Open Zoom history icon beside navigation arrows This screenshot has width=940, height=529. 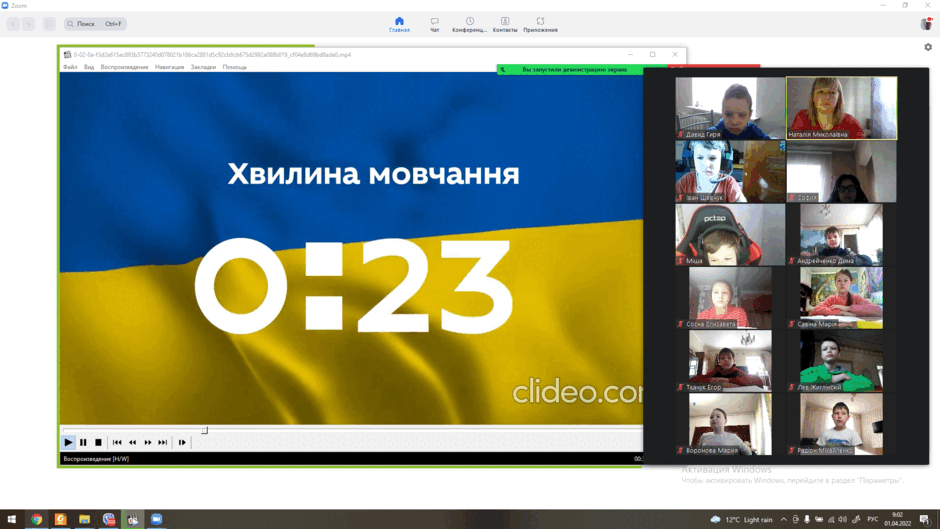point(49,24)
